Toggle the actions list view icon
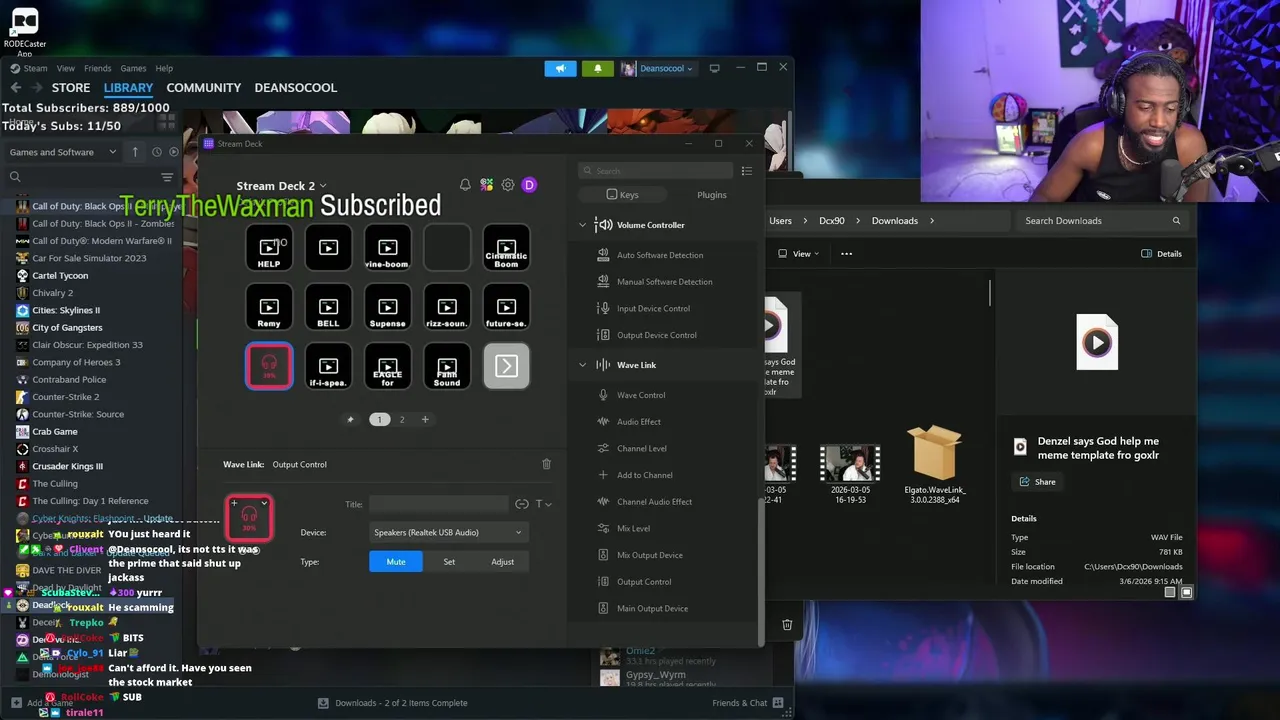 pos(746,171)
